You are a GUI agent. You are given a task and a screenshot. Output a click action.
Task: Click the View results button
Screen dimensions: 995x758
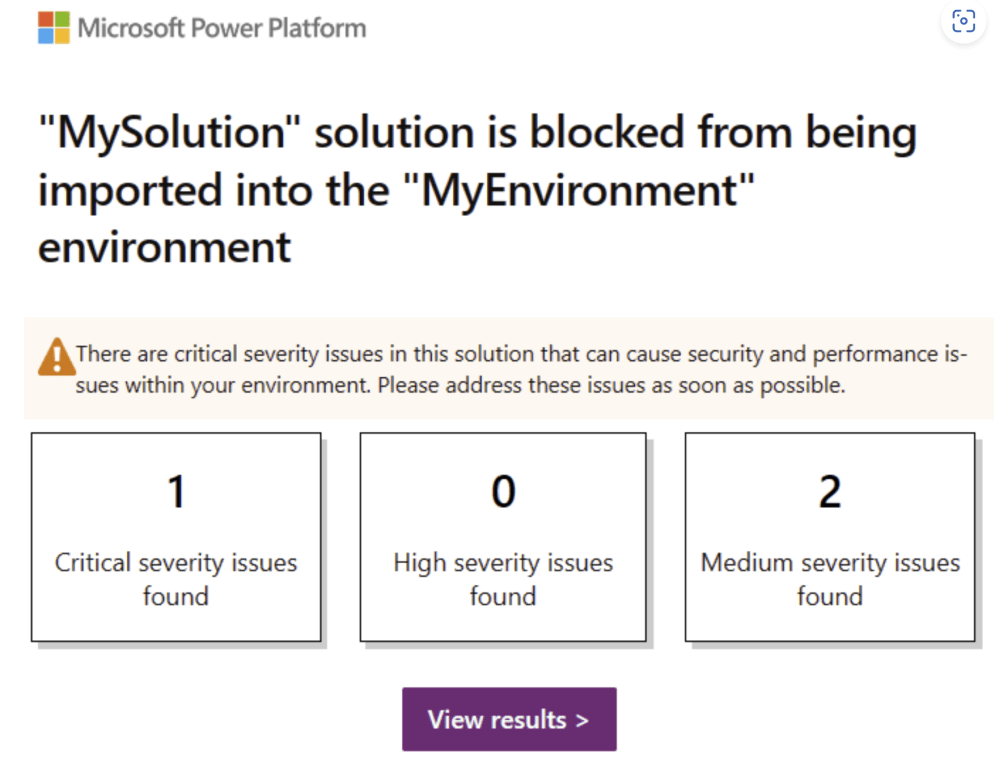(x=509, y=719)
